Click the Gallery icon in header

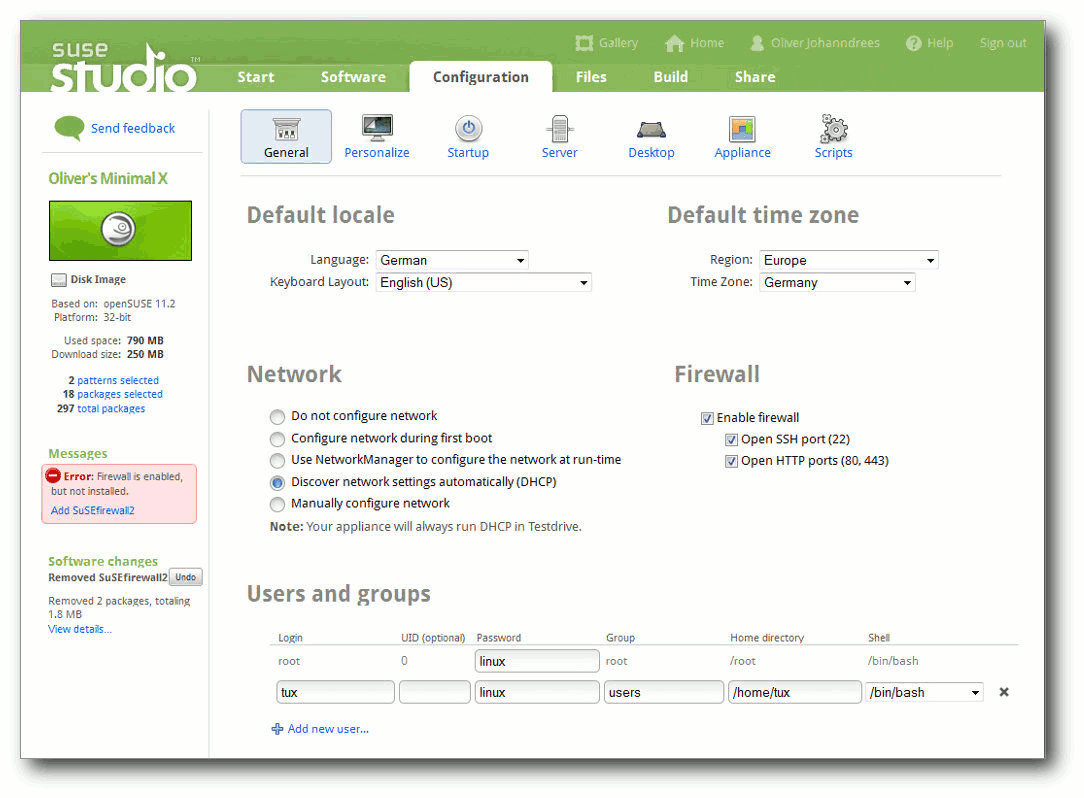[584, 43]
